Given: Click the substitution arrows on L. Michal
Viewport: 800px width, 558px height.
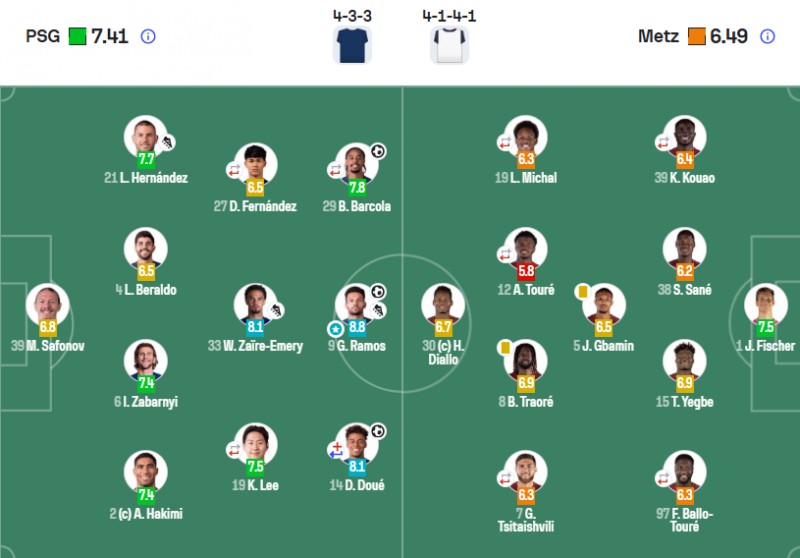Looking at the screenshot, I should (x=505, y=143).
